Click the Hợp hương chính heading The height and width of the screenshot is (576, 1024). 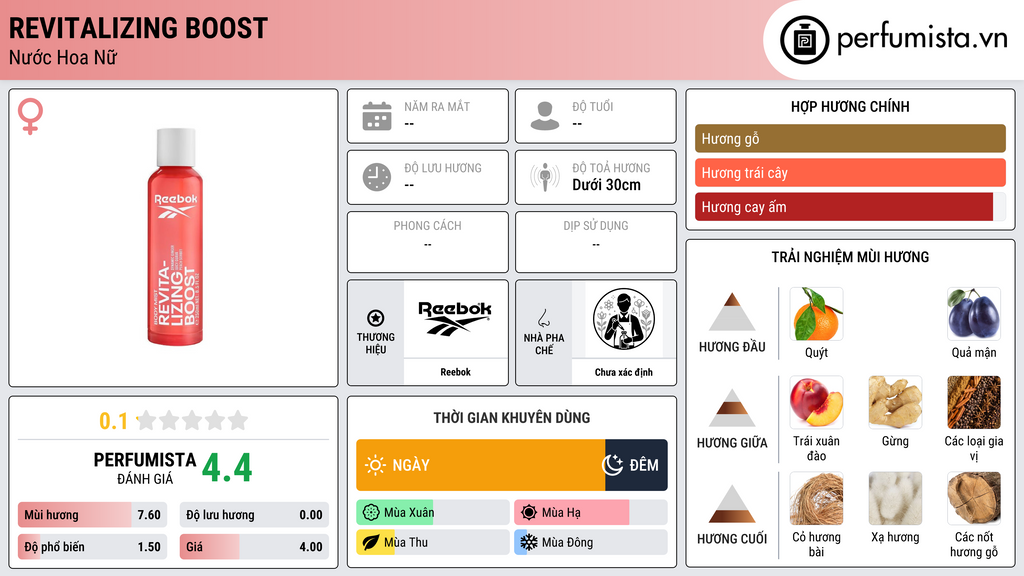point(850,106)
